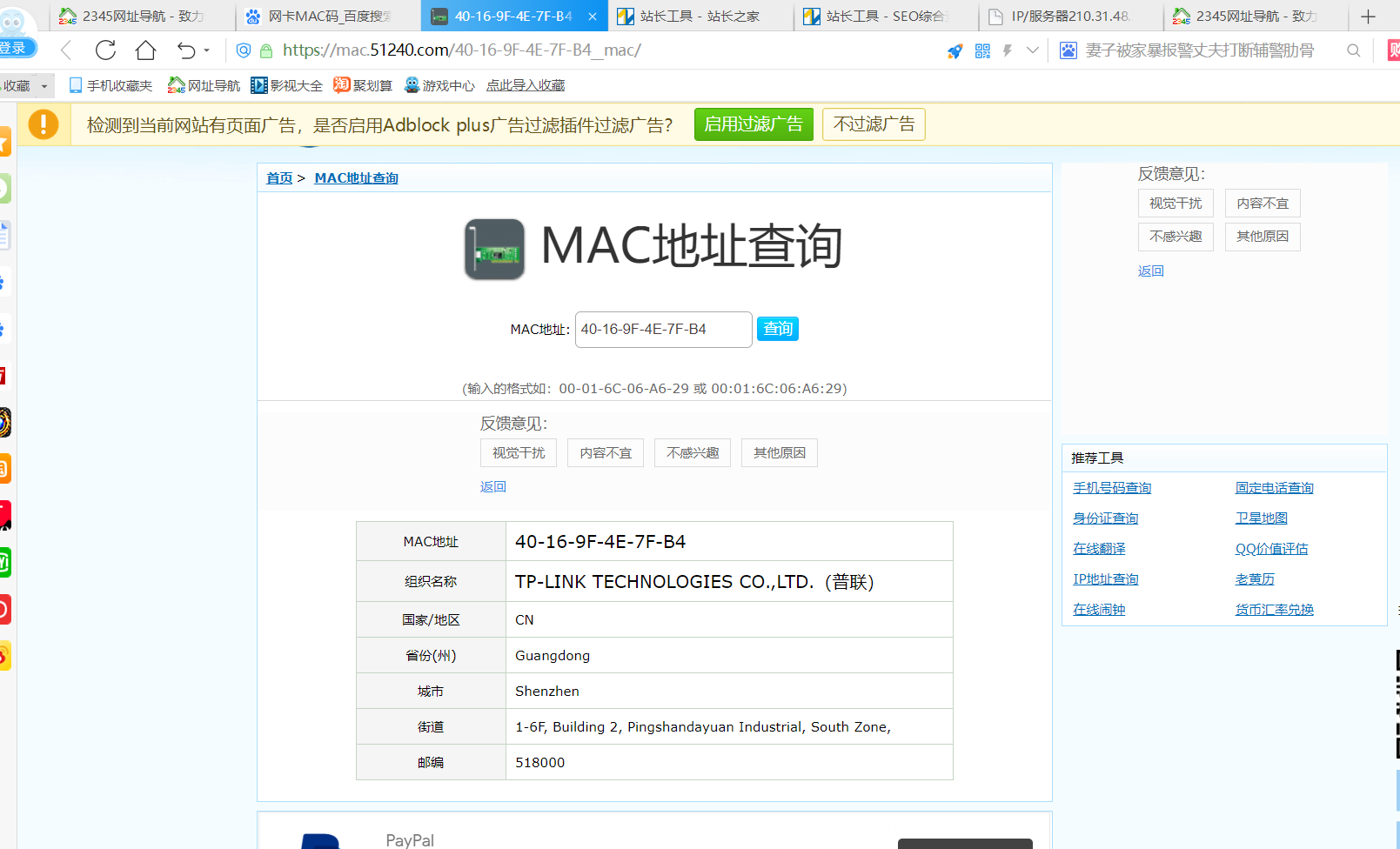
Task: Open 手机号码查询 tool link
Action: tap(1112, 488)
